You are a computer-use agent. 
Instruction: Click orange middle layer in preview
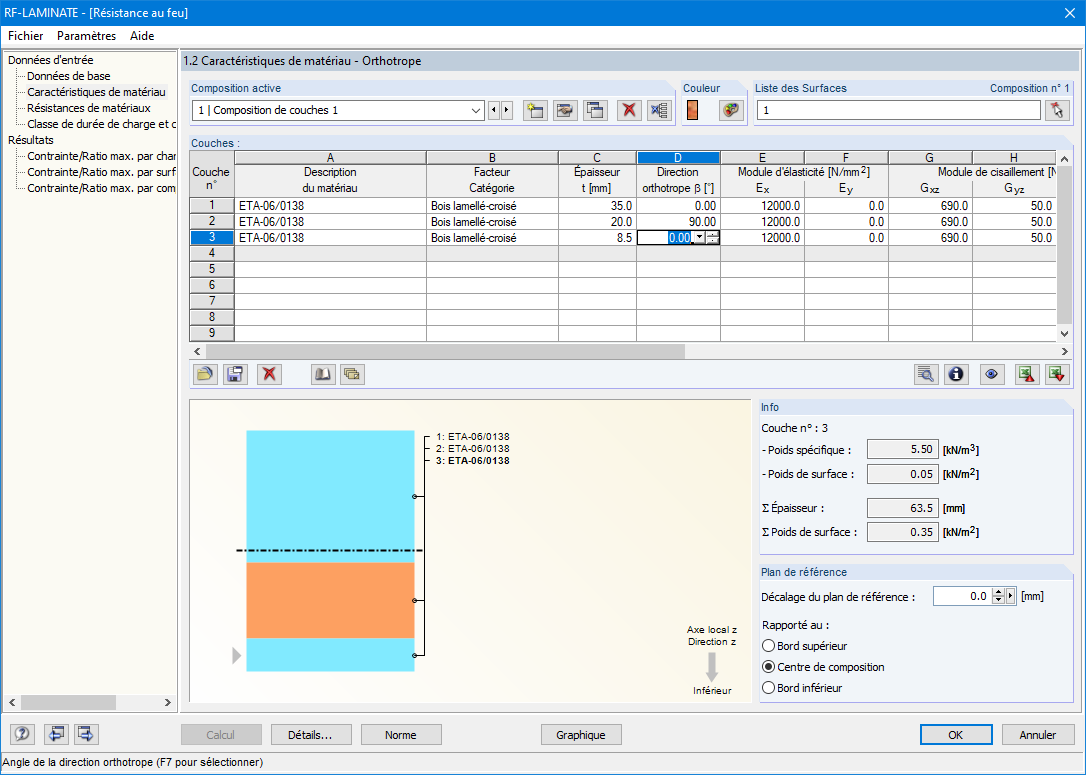(x=330, y=600)
